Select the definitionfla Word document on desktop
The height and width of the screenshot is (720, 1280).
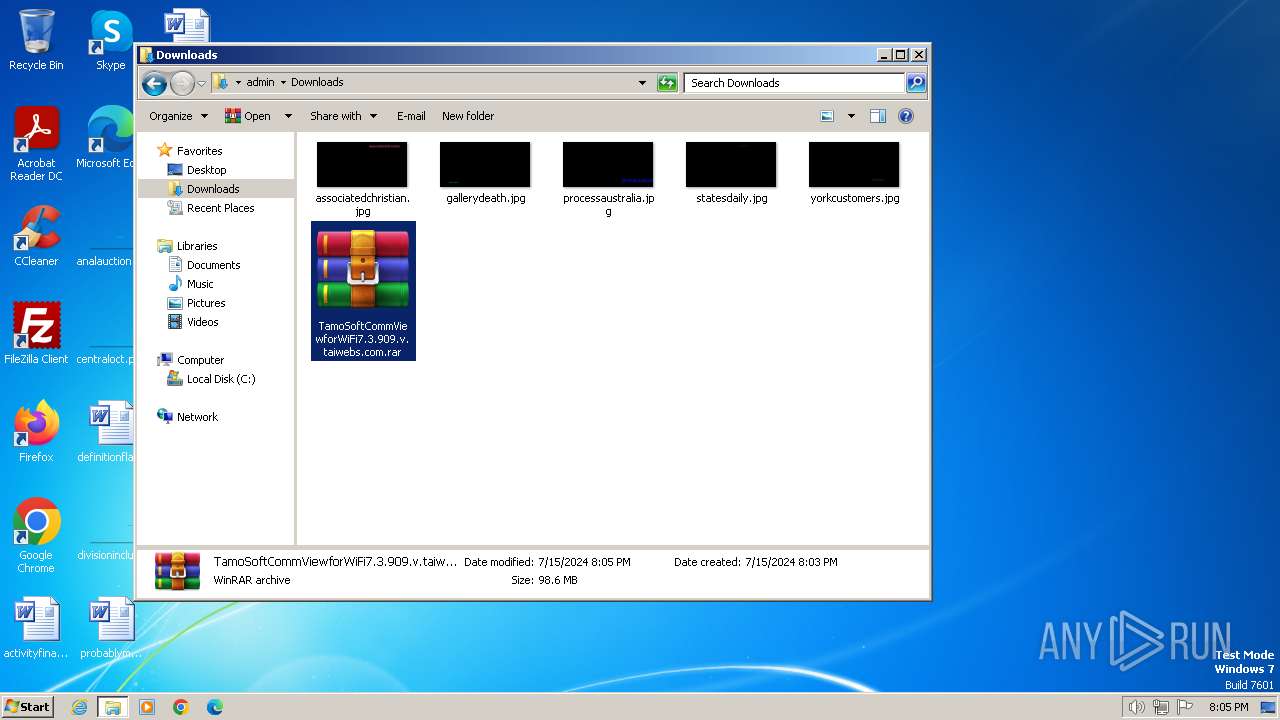(x=106, y=432)
